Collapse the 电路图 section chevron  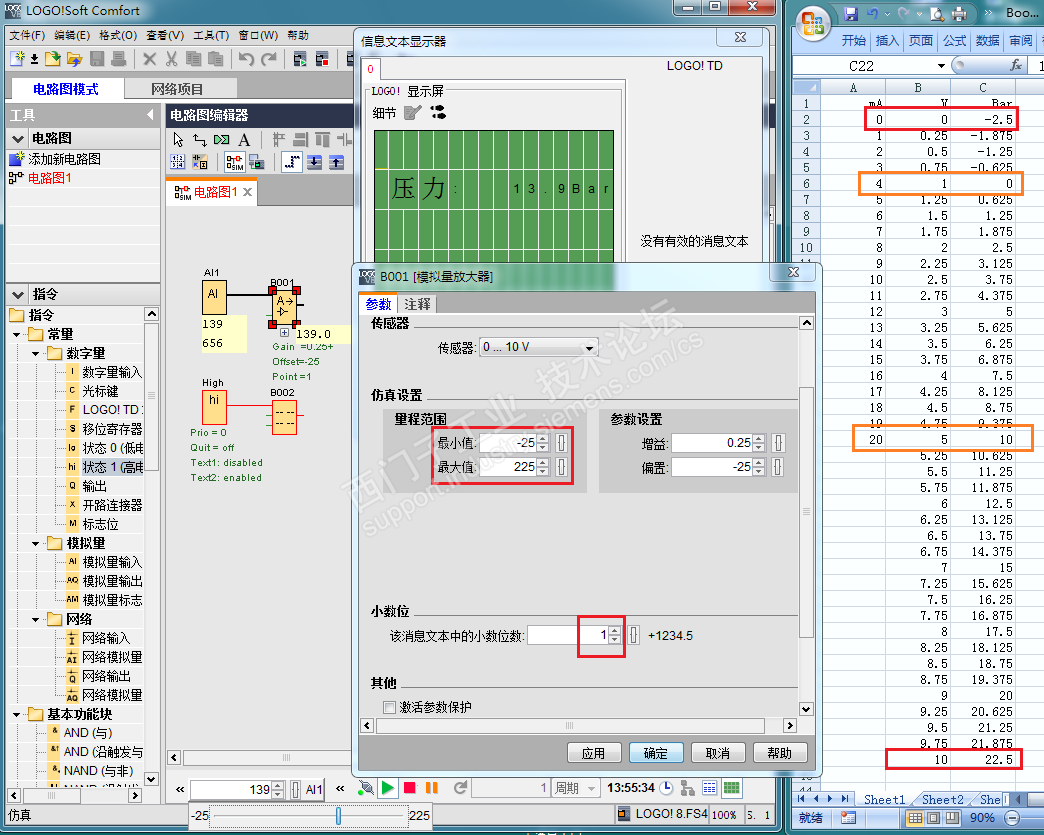click(18, 139)
